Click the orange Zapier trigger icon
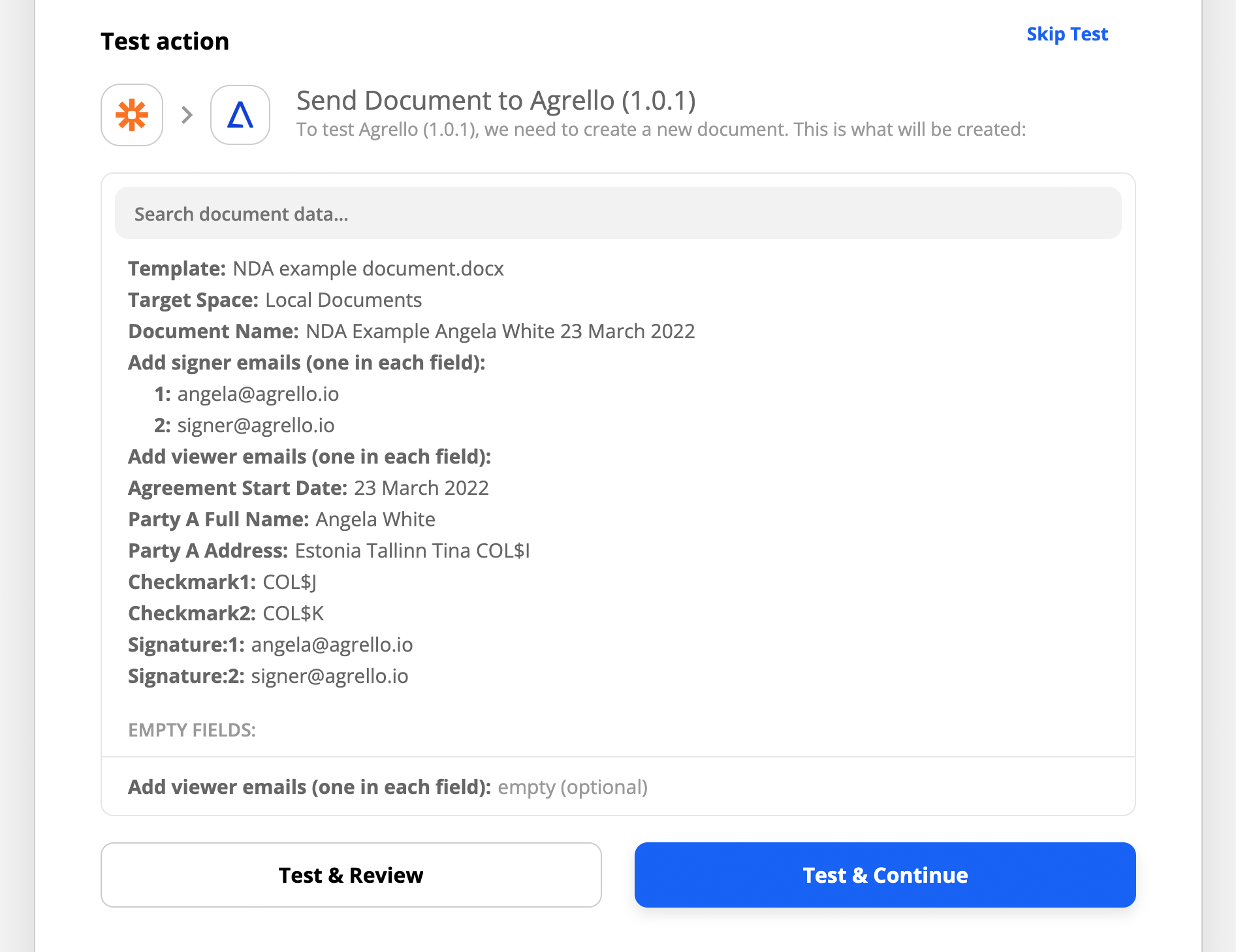The image size is (1236, 952). pyautogui.click(x=132, y=115)
